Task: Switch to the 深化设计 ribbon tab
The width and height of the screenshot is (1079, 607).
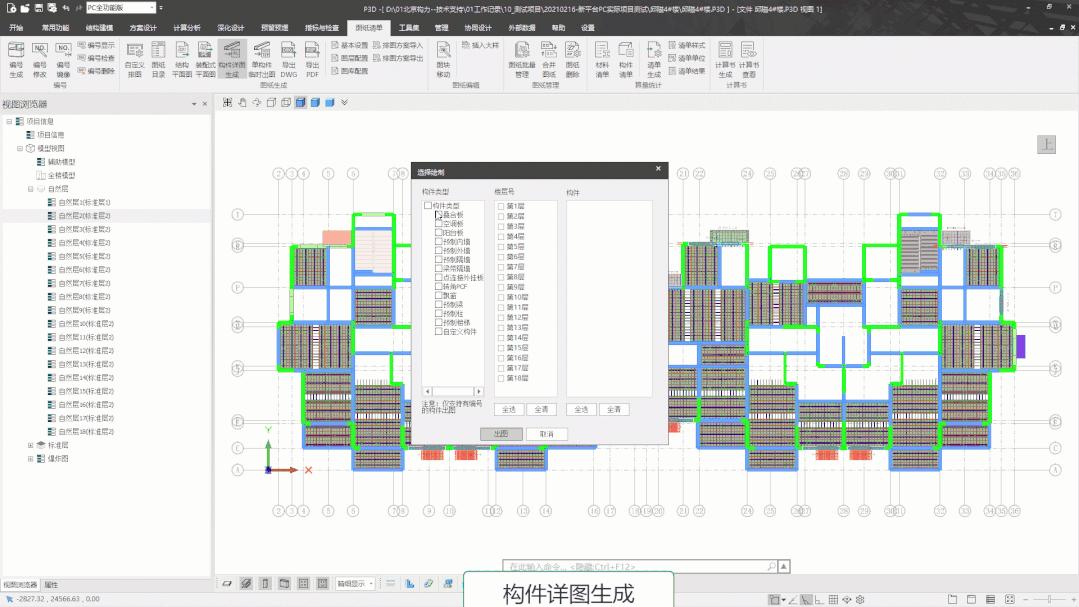Action: [231, 28]
